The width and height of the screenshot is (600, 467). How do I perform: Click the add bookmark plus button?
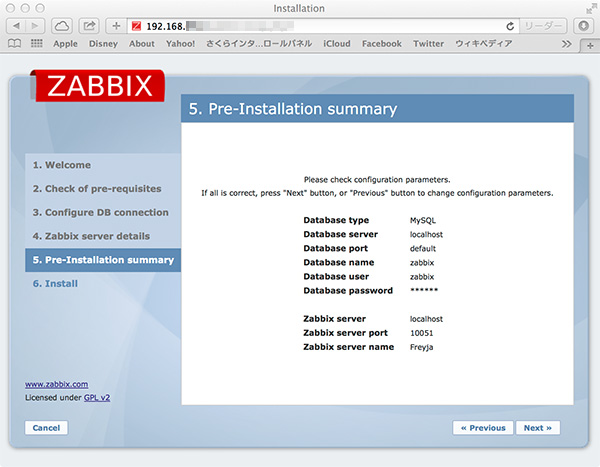[x=116, y=25]
